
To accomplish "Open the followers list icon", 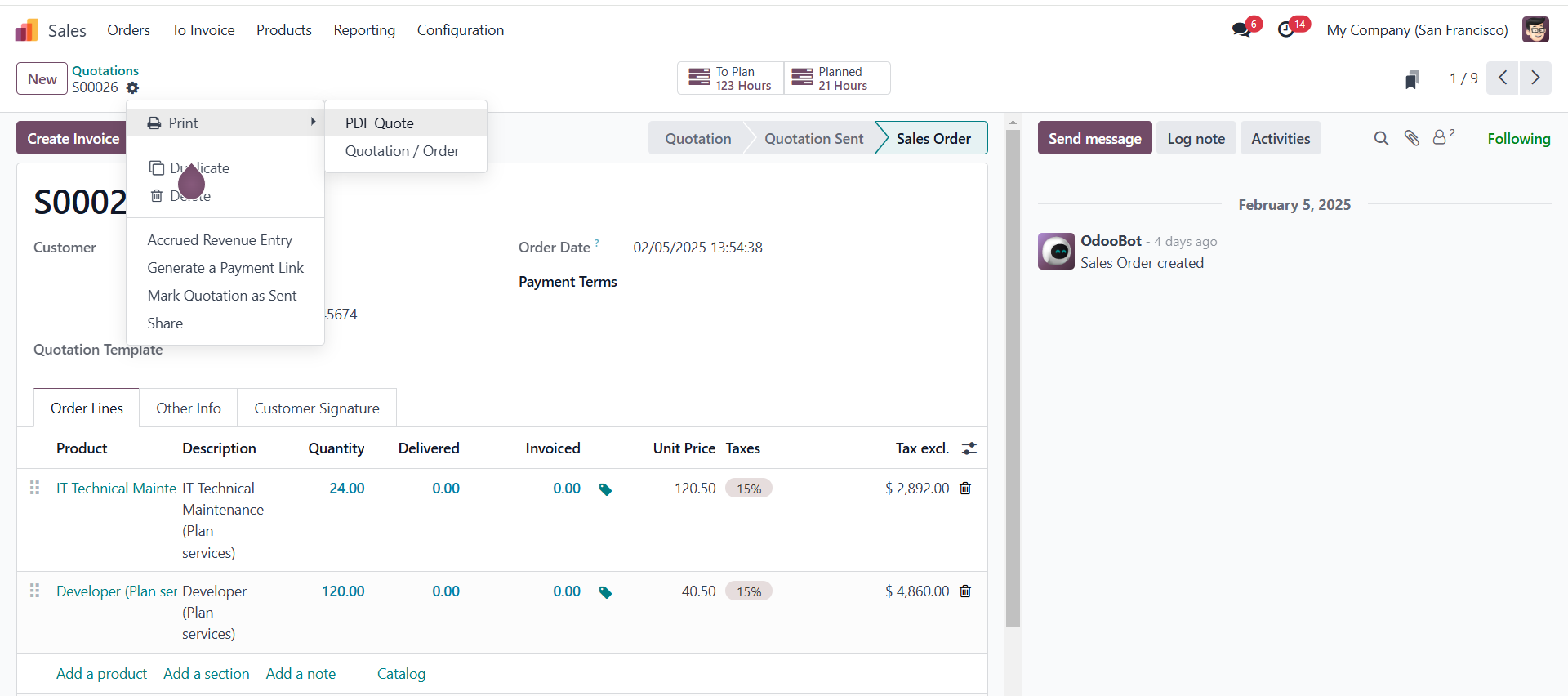I will tap(1441, 138).
